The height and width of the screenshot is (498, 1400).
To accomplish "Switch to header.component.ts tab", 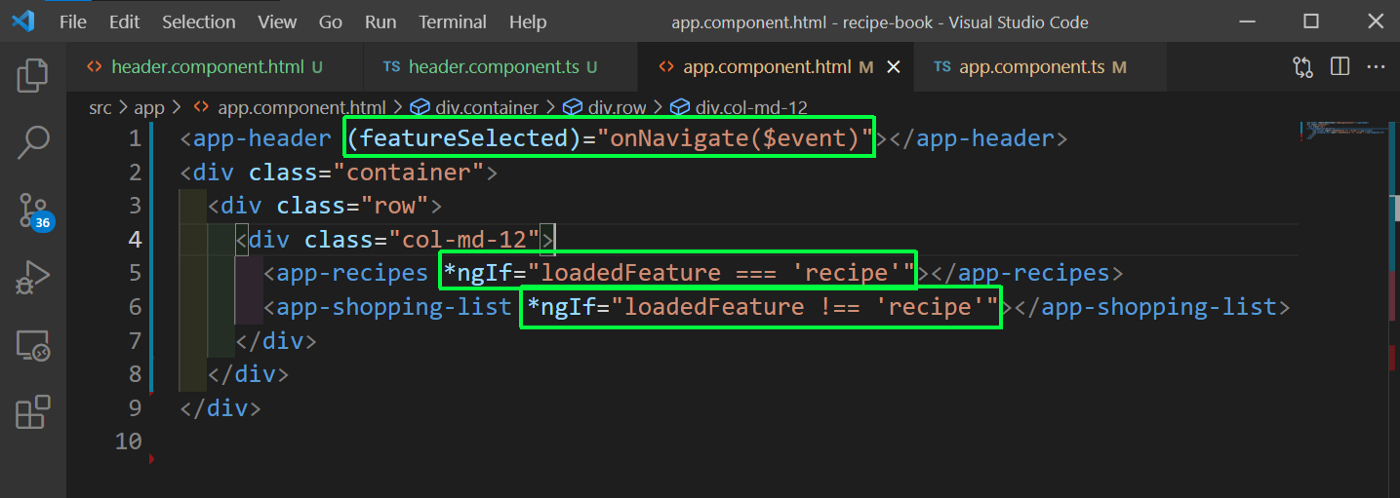I will point(499,67).
